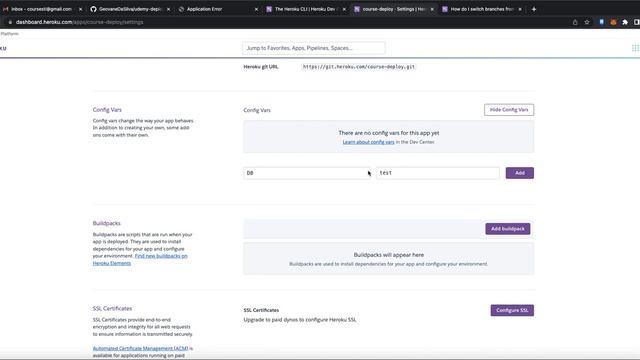Click 'Upgrade to paid dynos' text

point(300,320)
